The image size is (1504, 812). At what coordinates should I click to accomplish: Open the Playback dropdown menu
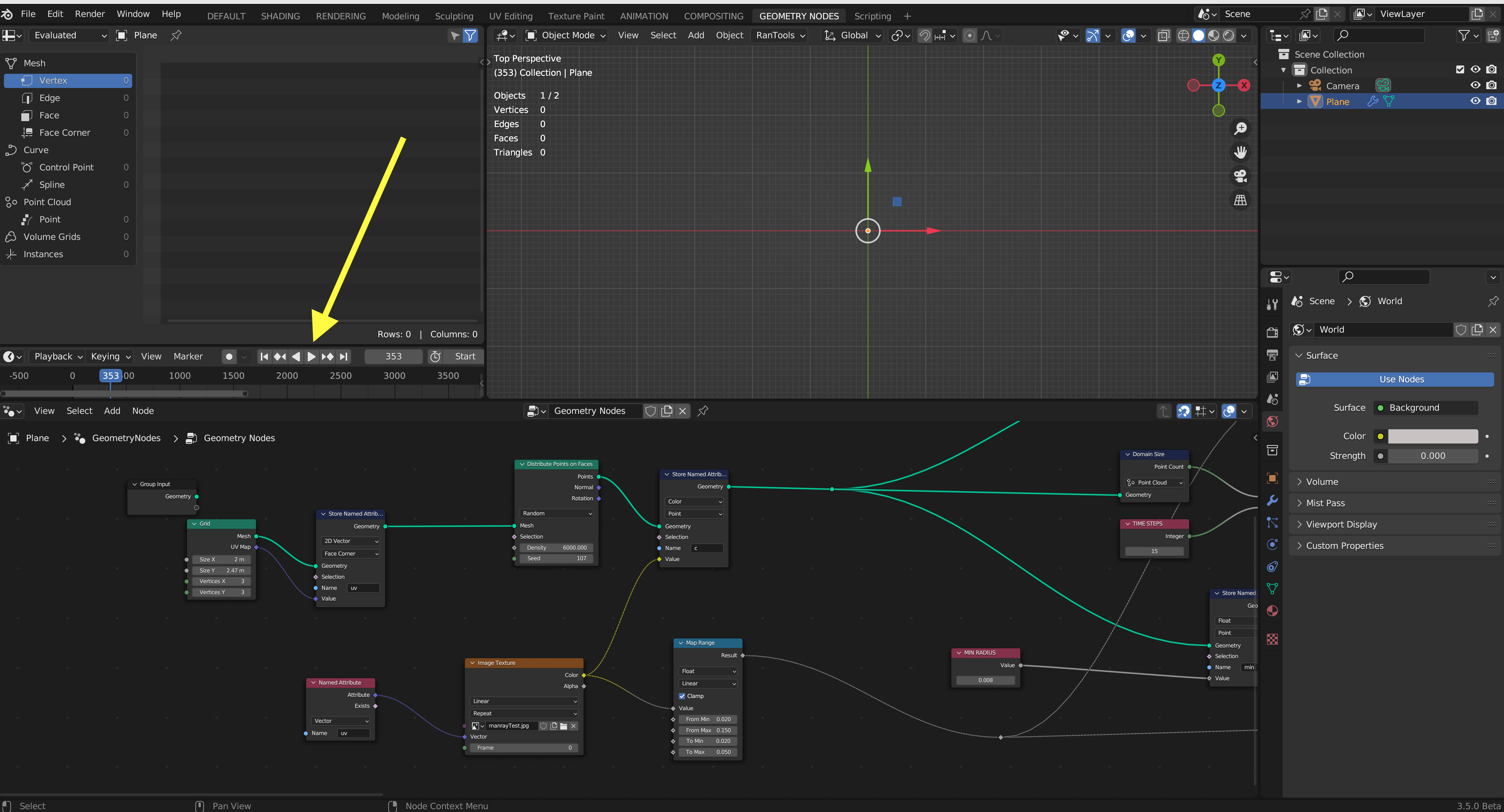(58, 357)
